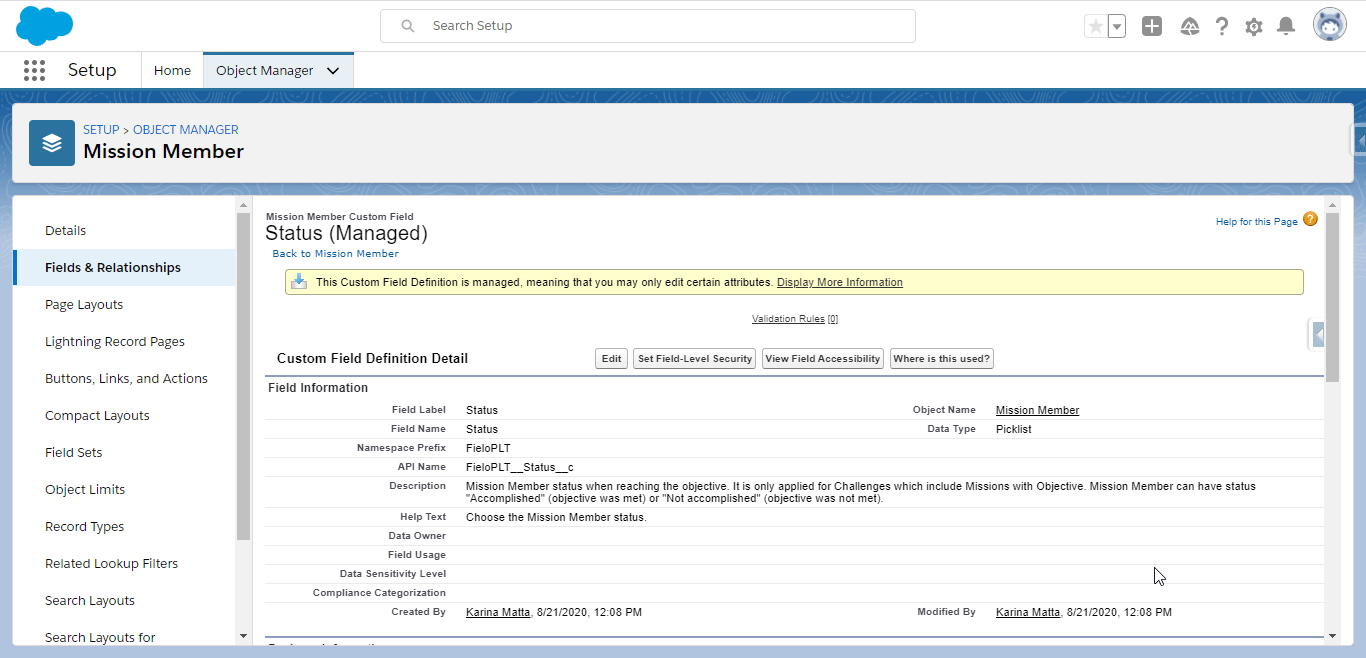Click Where is this used? button
The image size is (1366, 658).
[x=942, y=359]
